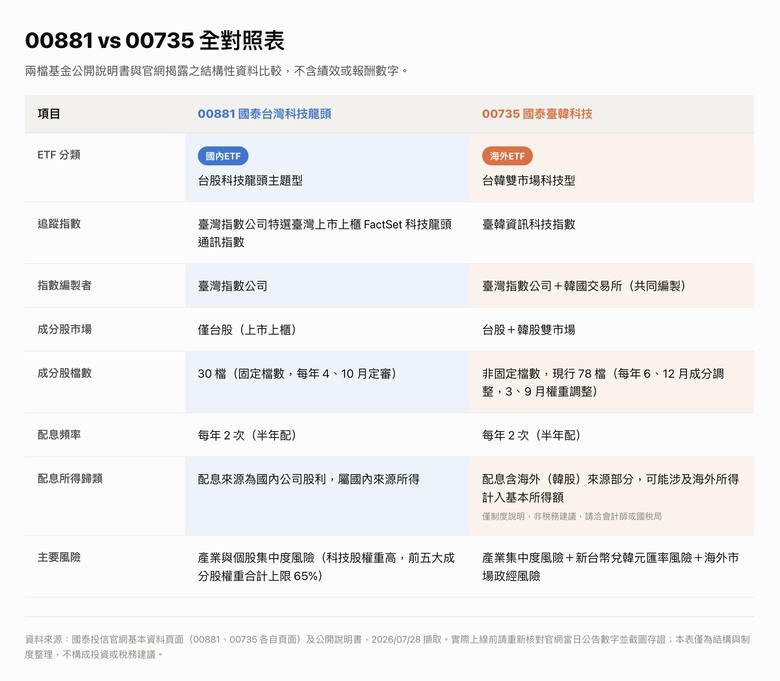The image size is (780, 681).
Task: Click the subtitle about 公開說明書 structural data
Action: click(217, 71)
